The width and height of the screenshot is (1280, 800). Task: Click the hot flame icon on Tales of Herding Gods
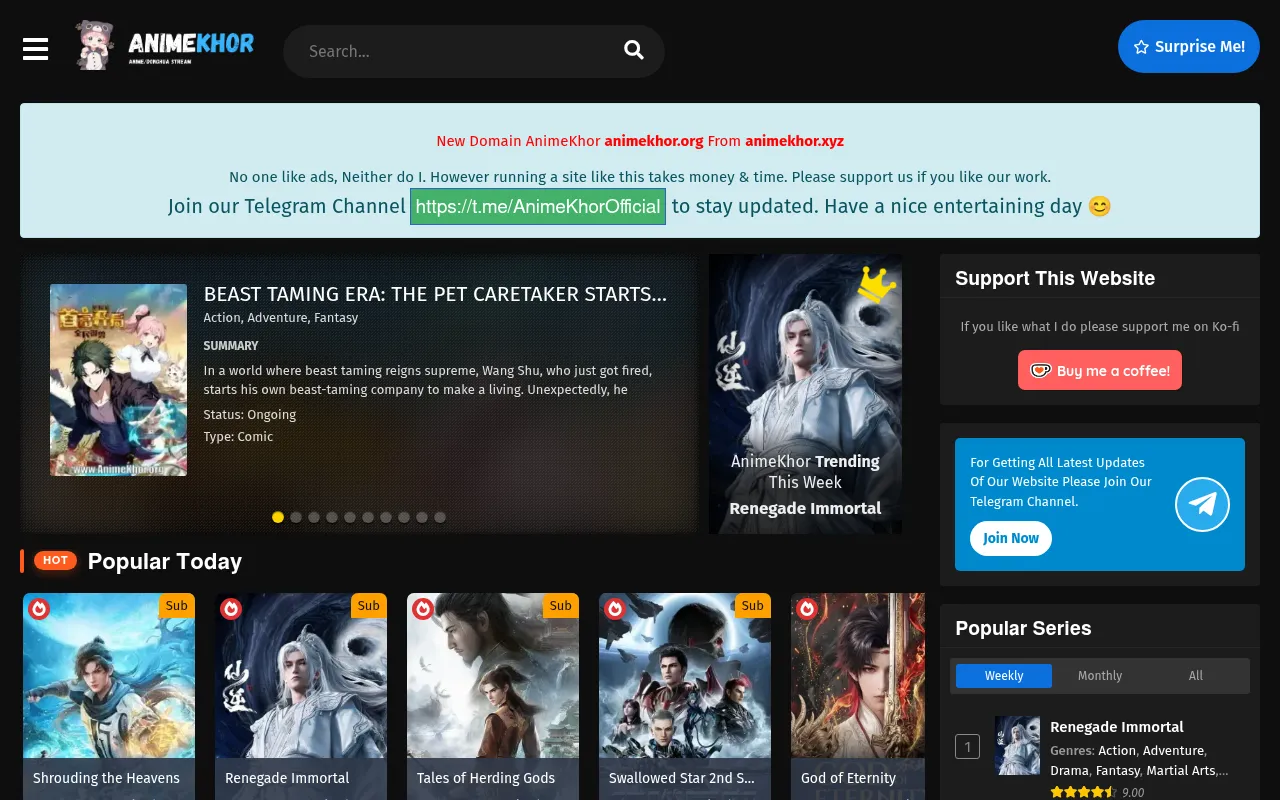[x=423, y=608]
